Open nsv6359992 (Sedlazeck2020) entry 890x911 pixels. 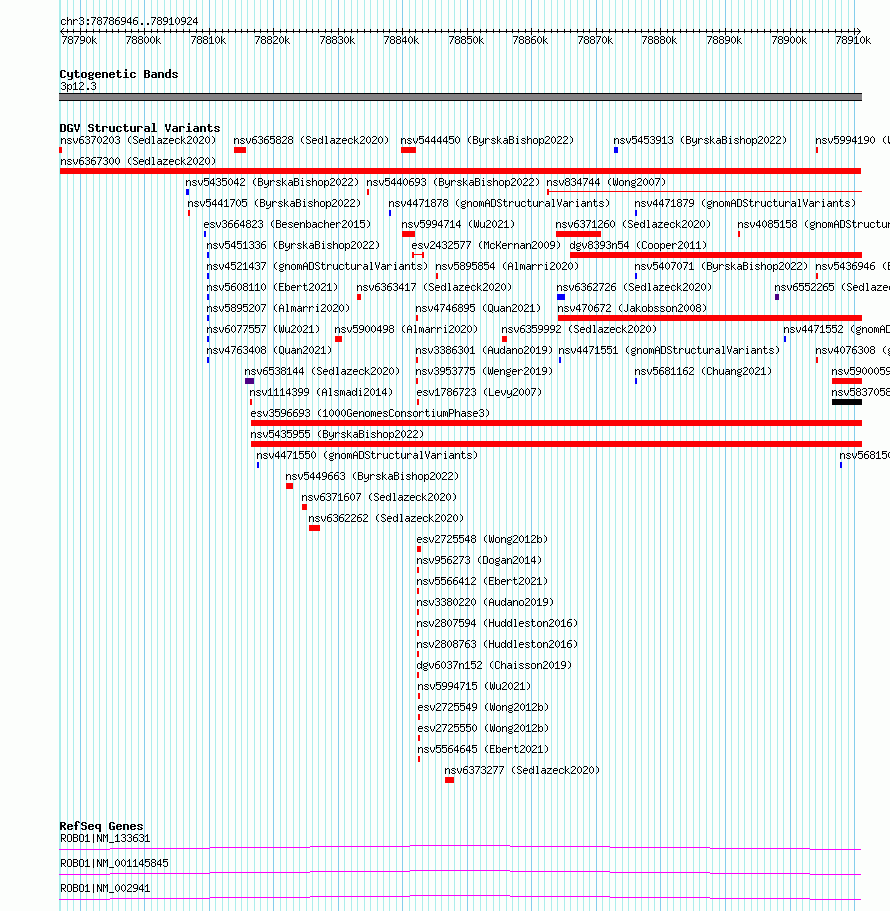[x=579, y=329]
